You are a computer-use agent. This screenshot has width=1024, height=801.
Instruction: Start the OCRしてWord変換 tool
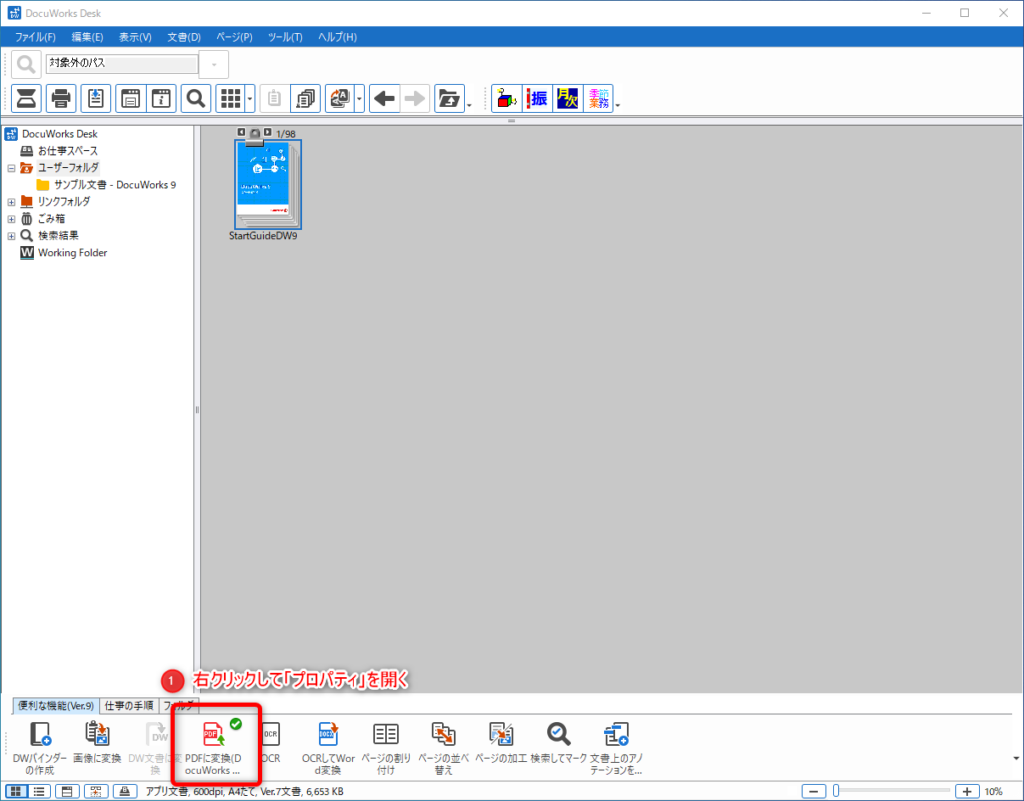pyautogui.click(x=329, y=745)
